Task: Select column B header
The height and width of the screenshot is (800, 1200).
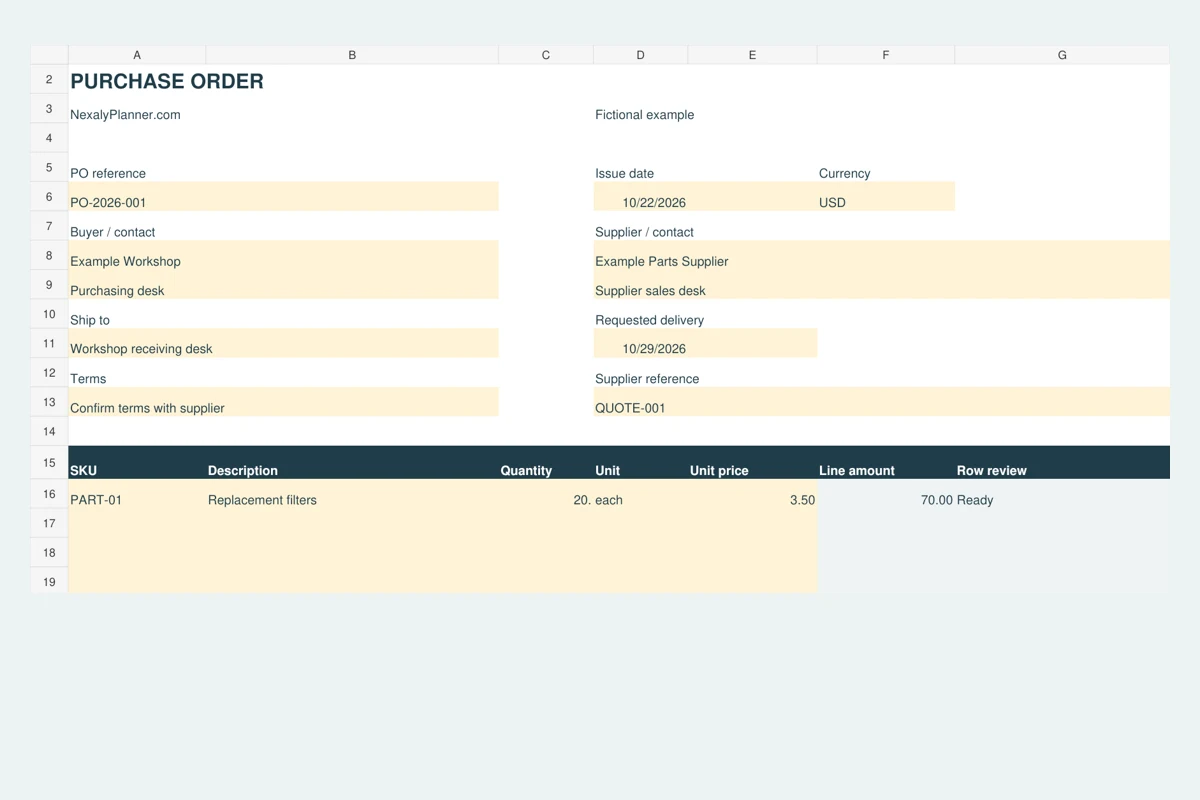Action: [352, 55]
